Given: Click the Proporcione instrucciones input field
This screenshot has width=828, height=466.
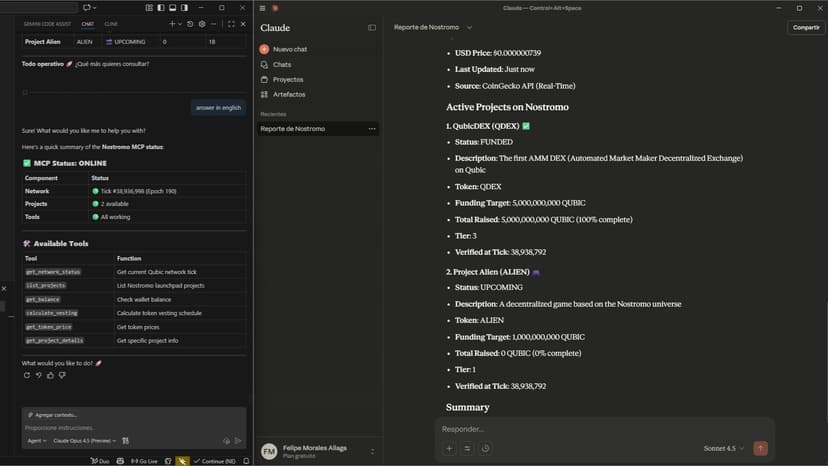Looking at the screenshot, I should tap(134, 428).
